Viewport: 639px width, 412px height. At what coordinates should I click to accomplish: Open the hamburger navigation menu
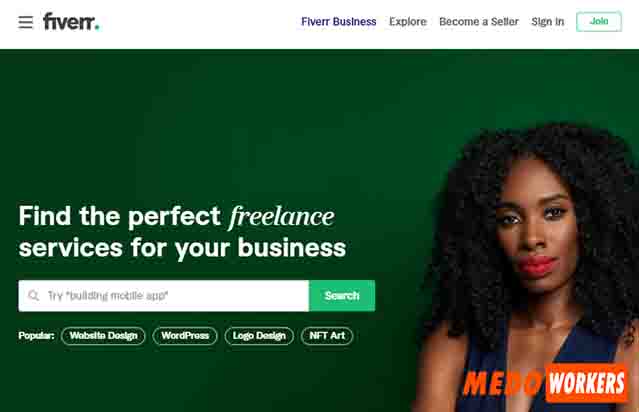pos(25,22)
